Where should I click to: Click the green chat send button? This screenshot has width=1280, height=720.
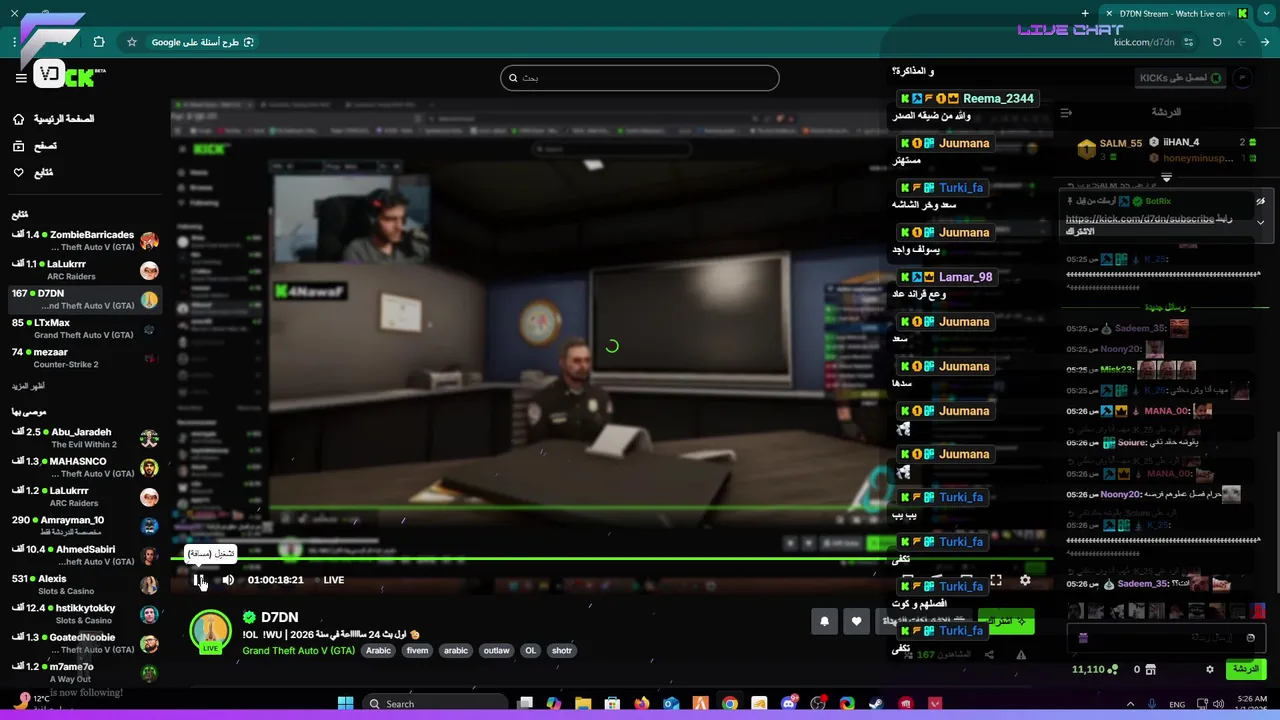1246,669
